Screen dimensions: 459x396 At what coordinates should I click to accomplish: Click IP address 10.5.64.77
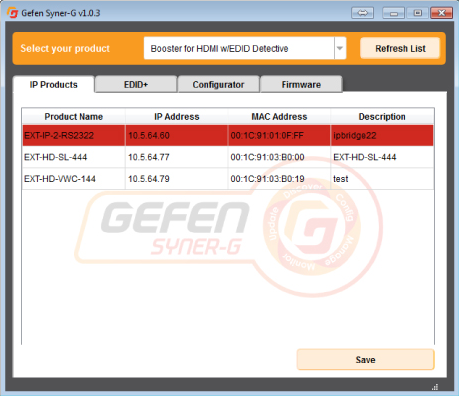[x=177, y=157]
